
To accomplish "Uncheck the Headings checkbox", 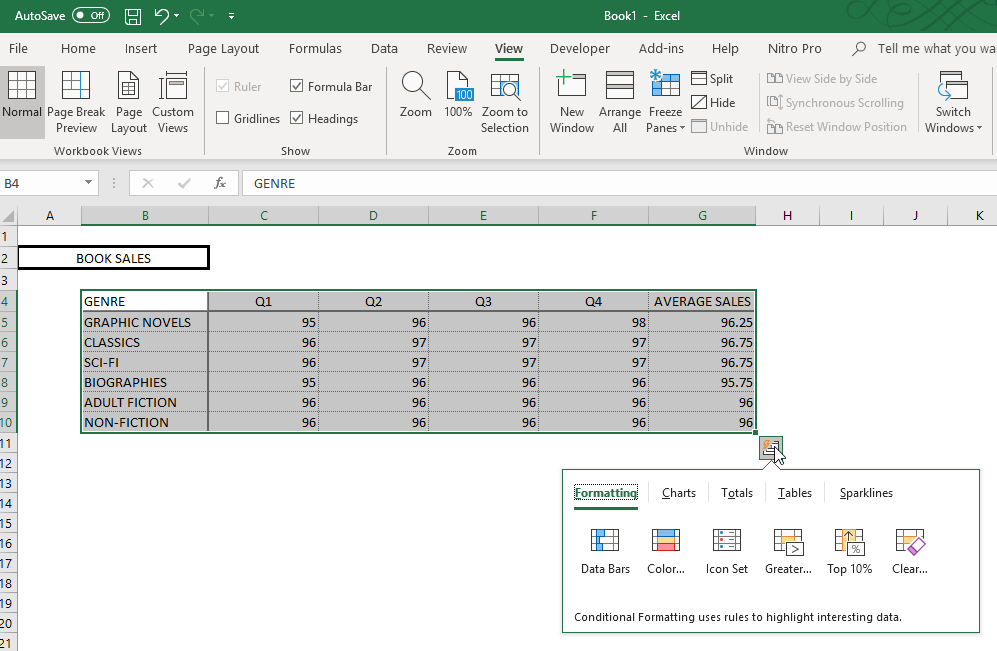I will pyautogui.click(x=296, y=118).
